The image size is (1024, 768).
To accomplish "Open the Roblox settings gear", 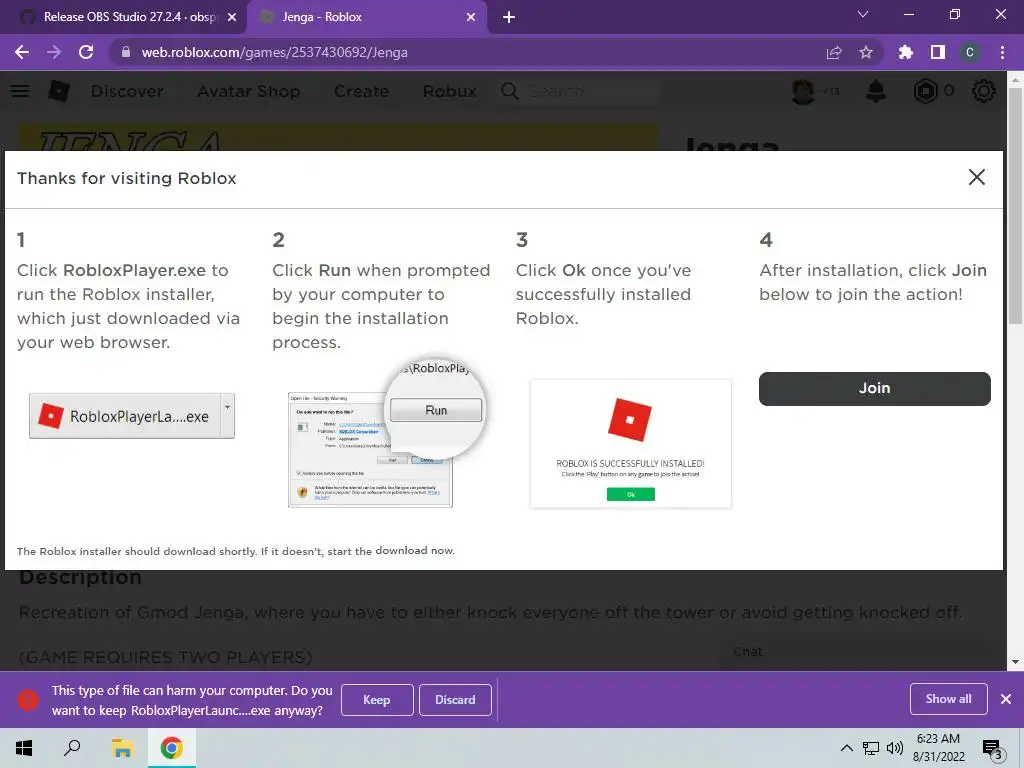I will click(x=984, y=91).
